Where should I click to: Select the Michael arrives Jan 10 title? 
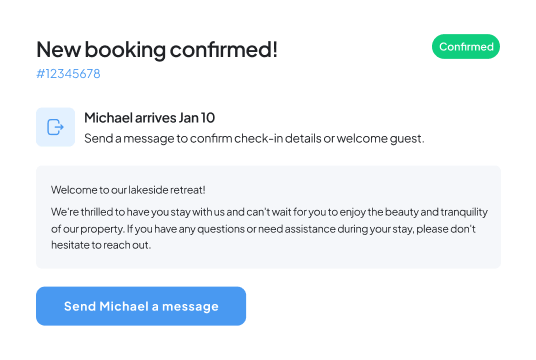tap(149, 118)
